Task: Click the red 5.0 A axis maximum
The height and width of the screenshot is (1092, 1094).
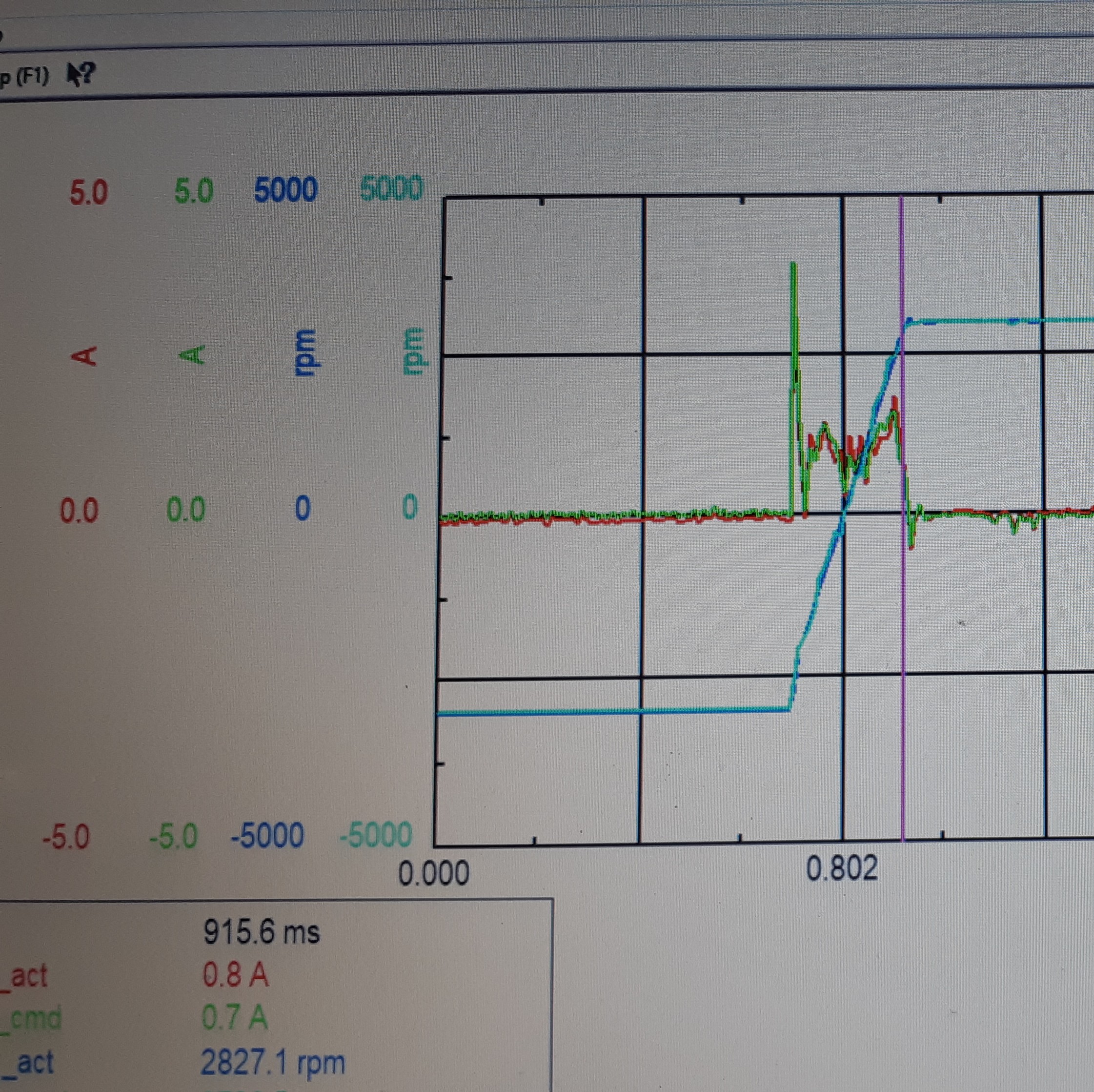Action: [x=88, y=192]
